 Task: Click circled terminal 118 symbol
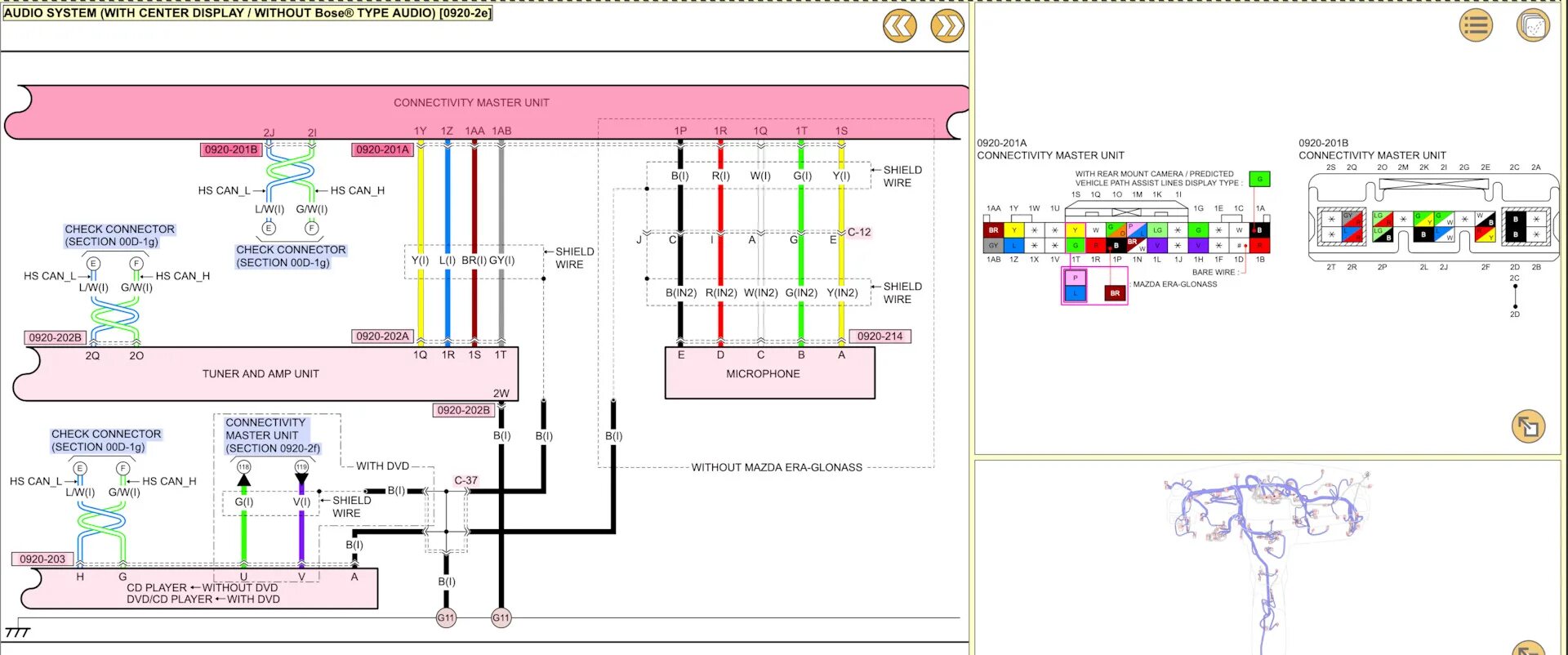point(243,467)
